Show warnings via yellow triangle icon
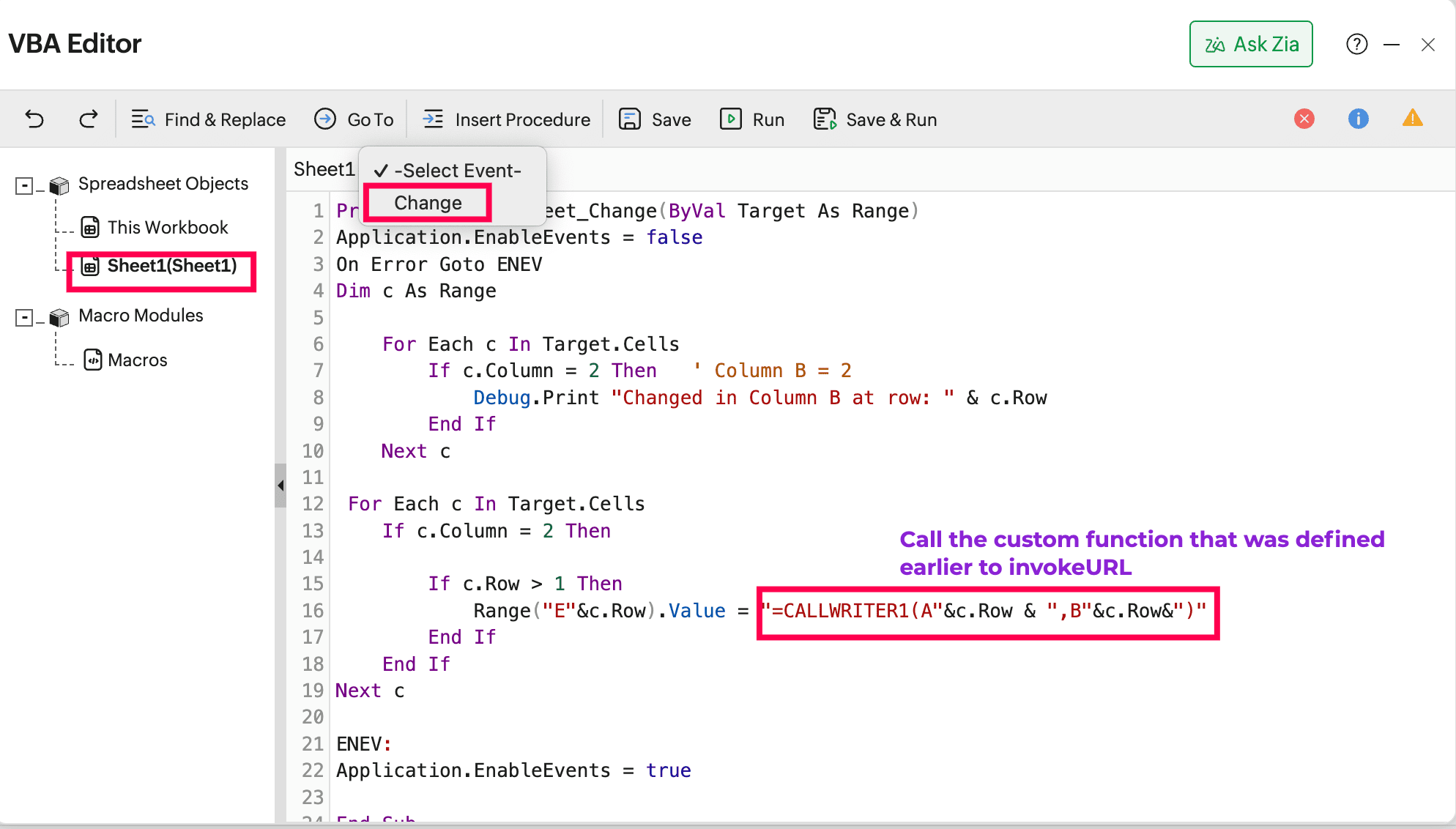 (x=1412, y=119)
